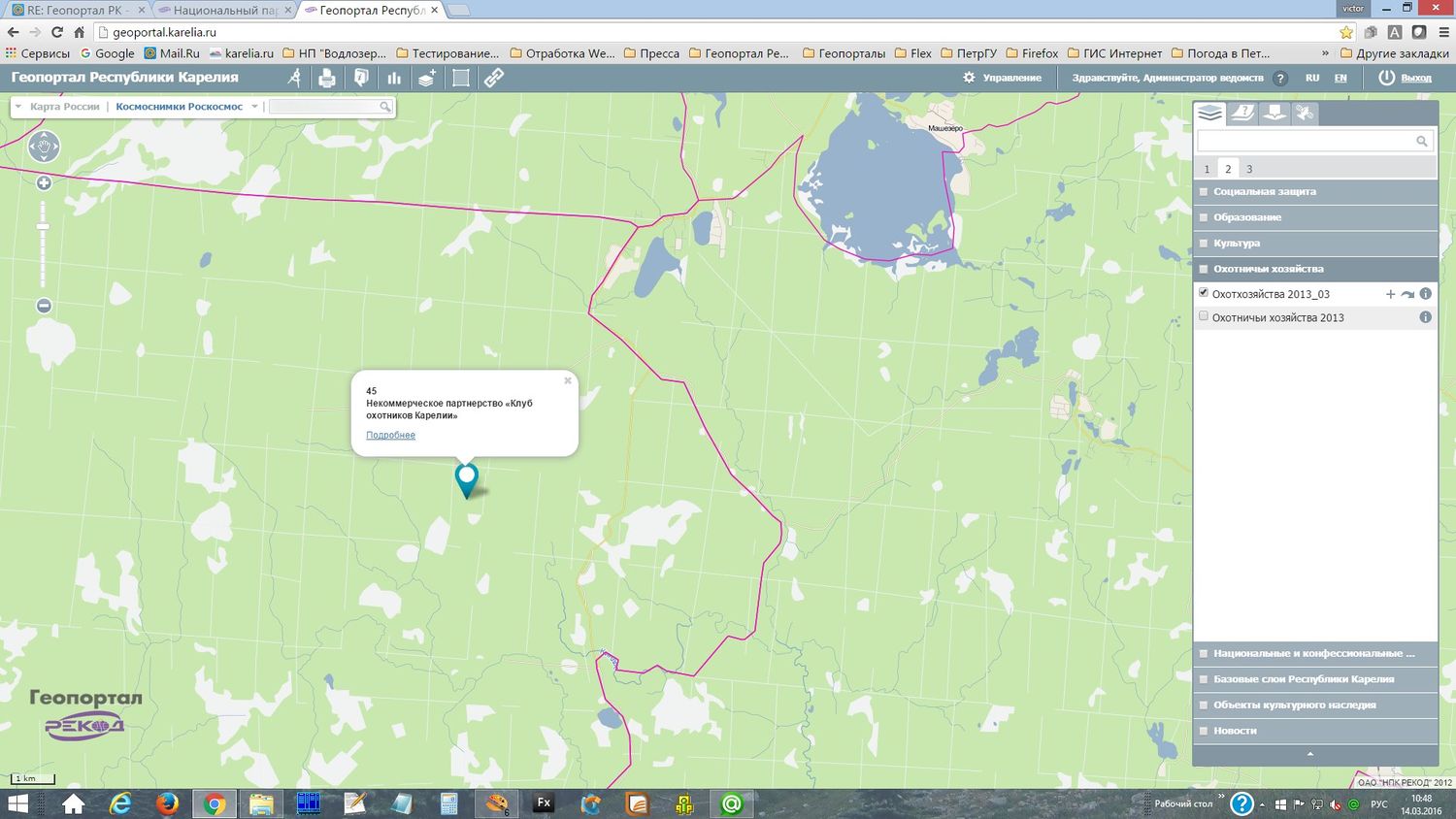
Task: Click the map zoom slider handle
Action: [x=43, y=226]
